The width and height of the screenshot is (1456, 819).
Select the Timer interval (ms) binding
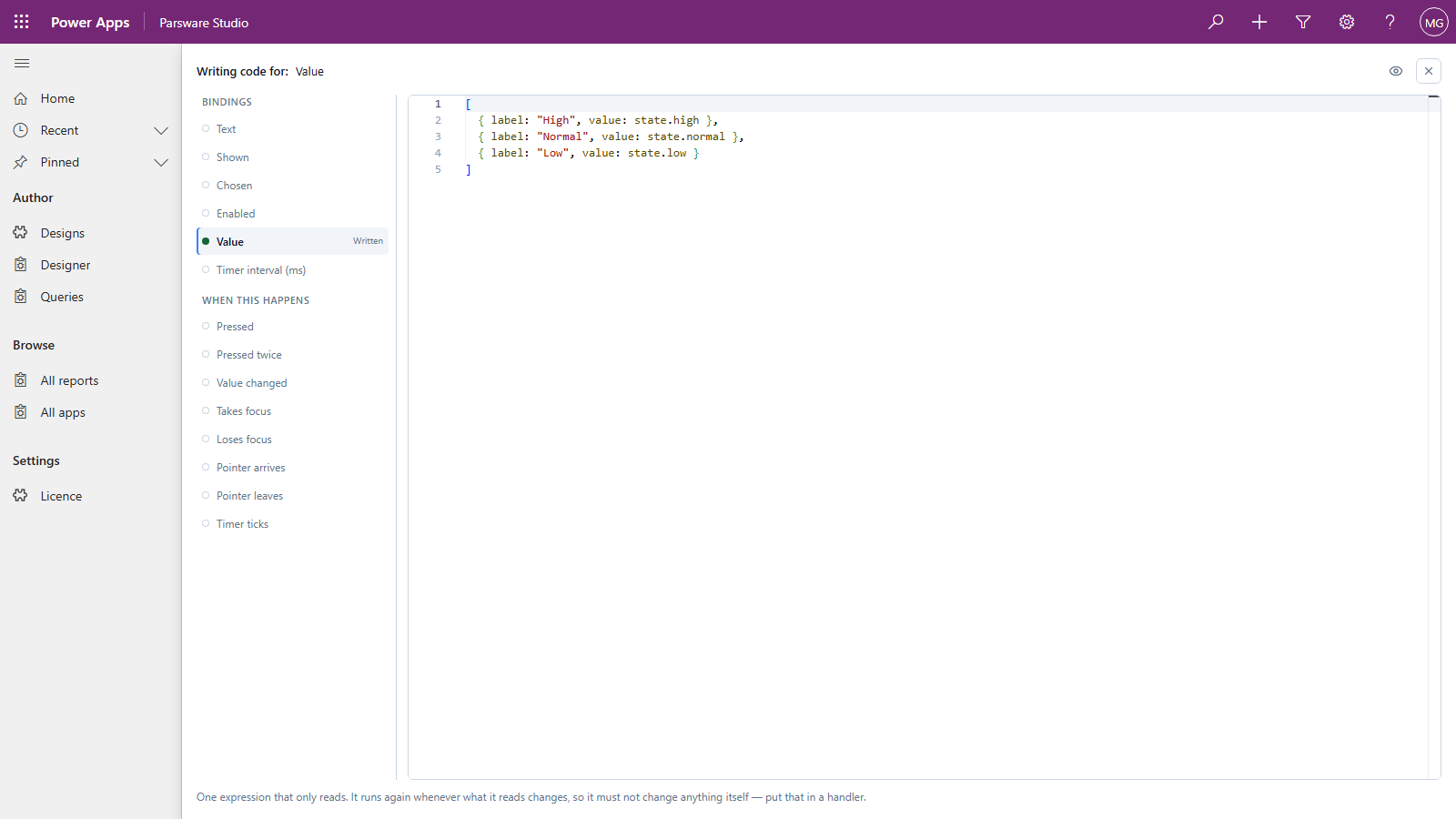292,270
